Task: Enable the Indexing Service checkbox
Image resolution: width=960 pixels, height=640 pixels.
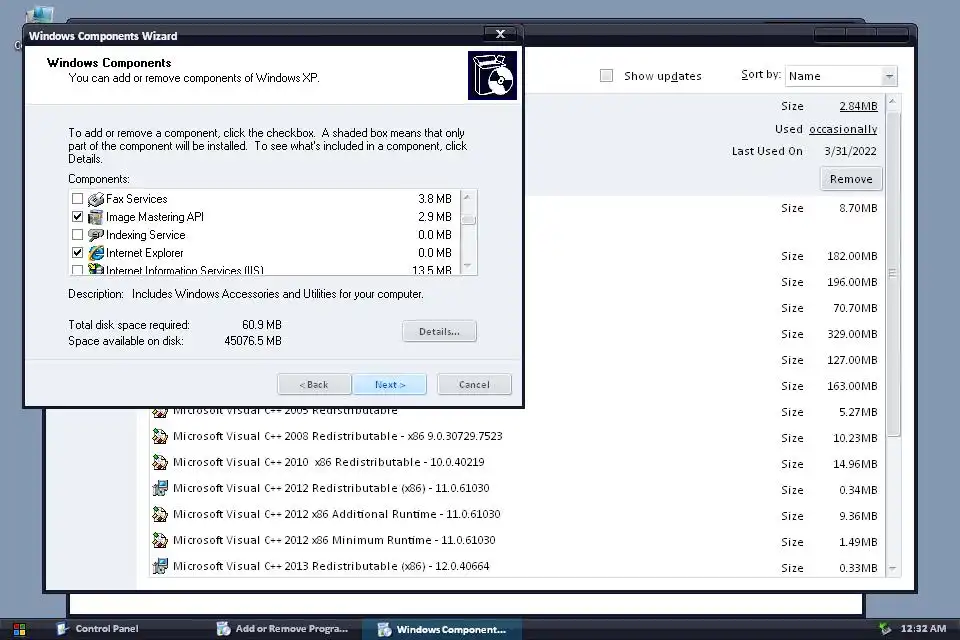Action: (x=77, y=235)
